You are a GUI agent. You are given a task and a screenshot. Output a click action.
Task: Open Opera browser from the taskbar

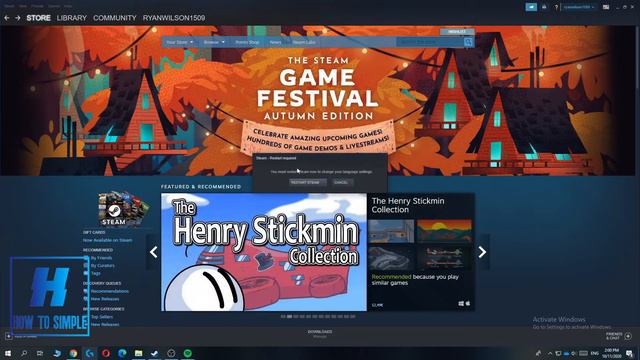coord(106,353)
